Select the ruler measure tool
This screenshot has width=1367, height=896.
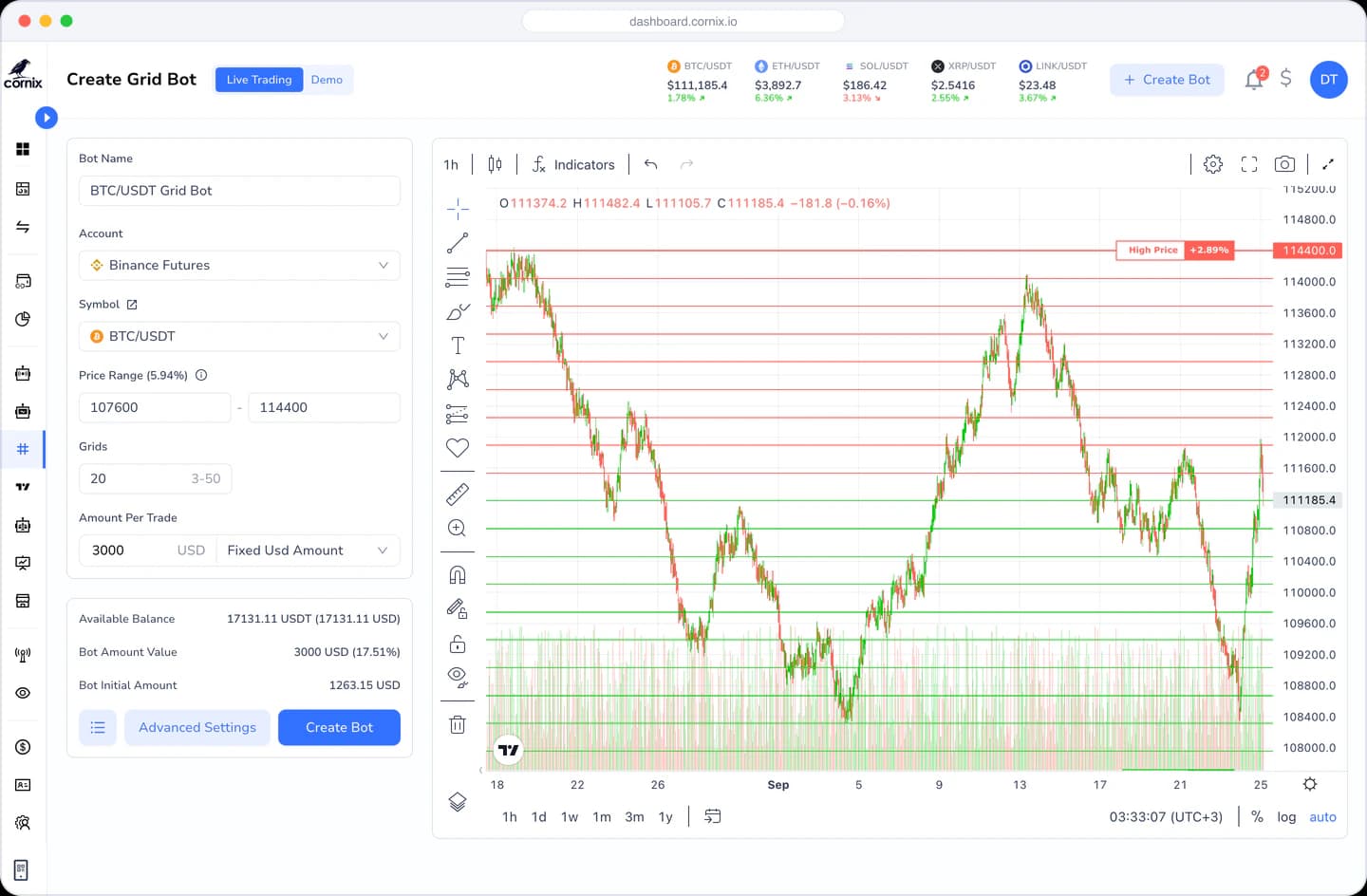pos(458,494)
